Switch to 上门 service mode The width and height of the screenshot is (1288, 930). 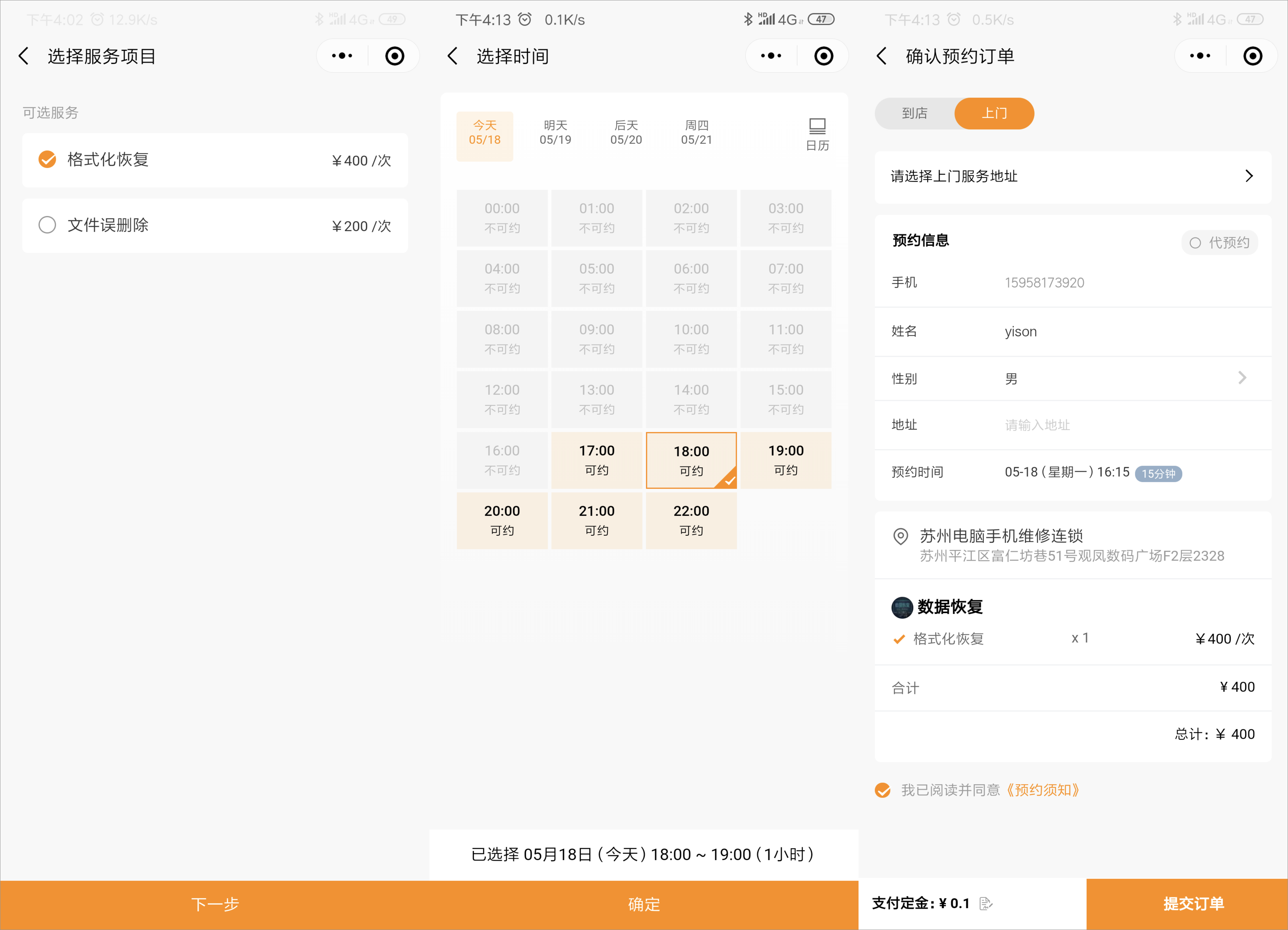click(x=994, y=114)
